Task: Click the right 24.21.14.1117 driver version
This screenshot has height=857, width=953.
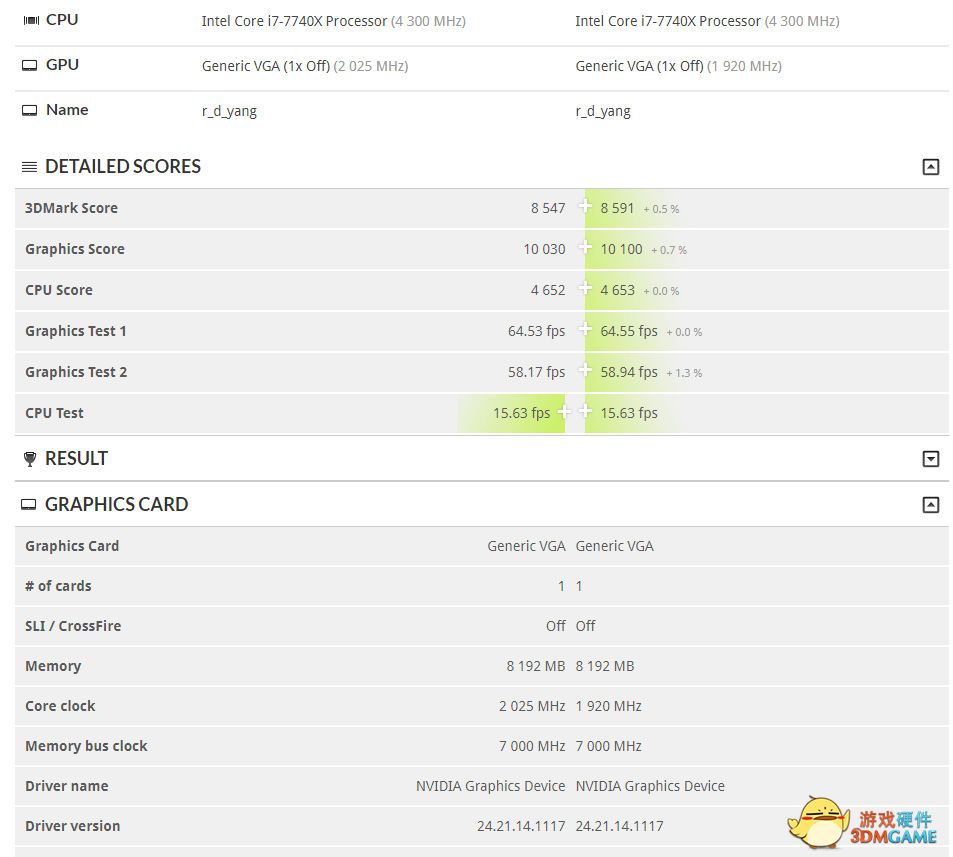Action: pyautogui.click(x=619, y=826)
